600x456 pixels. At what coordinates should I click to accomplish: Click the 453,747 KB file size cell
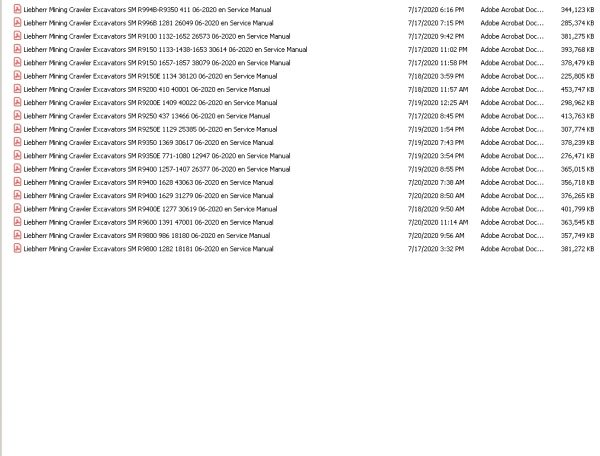(577, 90)
